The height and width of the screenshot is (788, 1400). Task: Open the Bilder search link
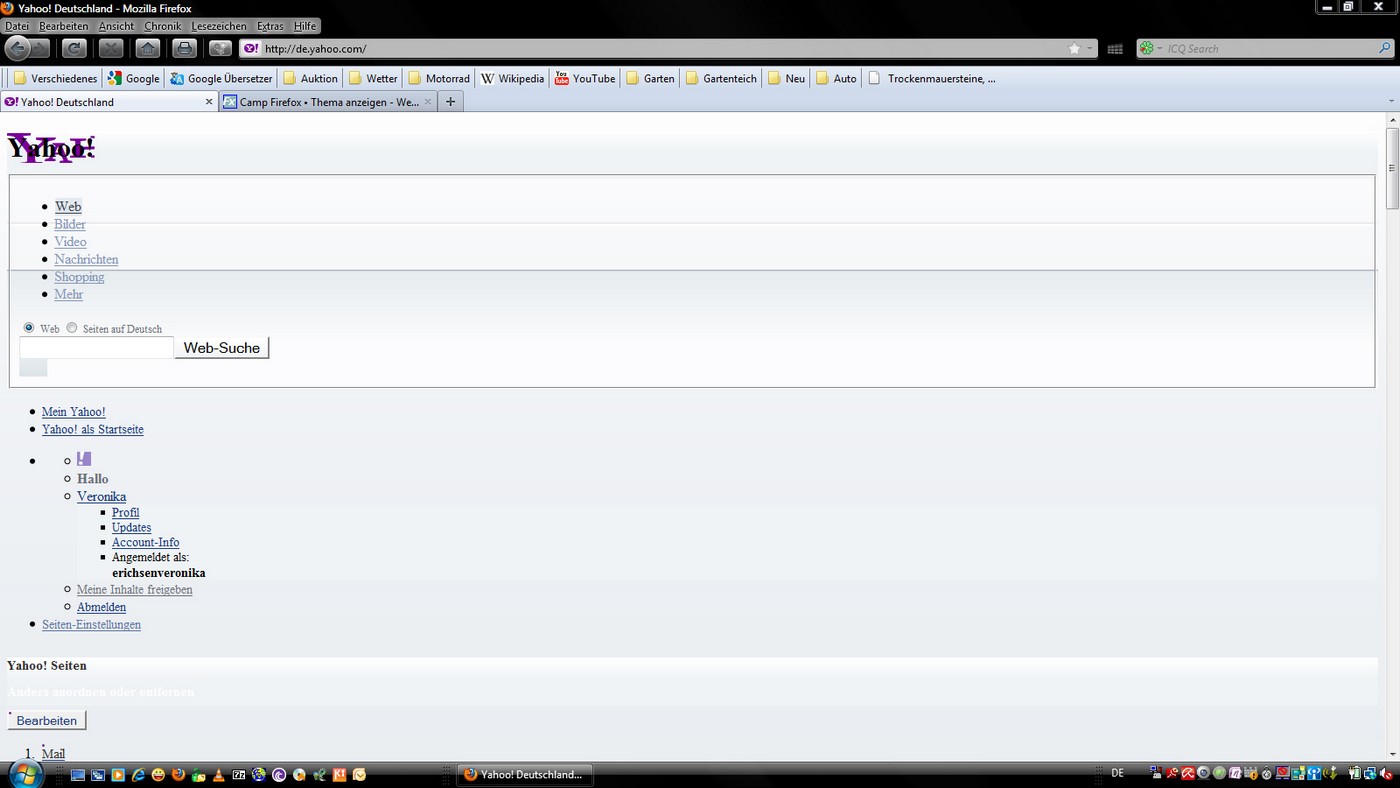[70, 224]
